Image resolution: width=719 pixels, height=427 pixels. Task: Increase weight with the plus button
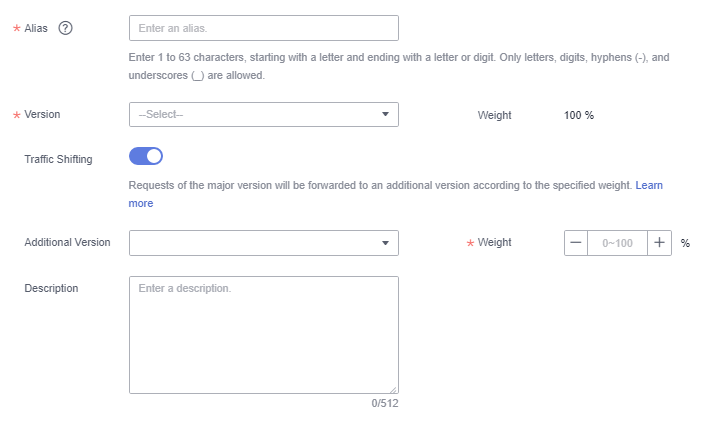[x=659, y=243]
